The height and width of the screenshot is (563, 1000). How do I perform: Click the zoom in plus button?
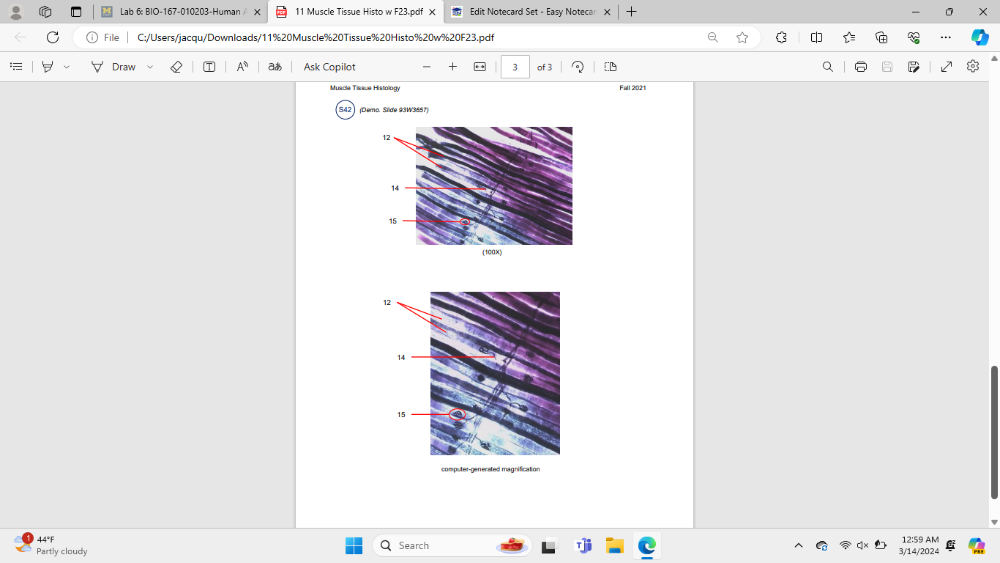pyautogui.click(x=452, y=67)
